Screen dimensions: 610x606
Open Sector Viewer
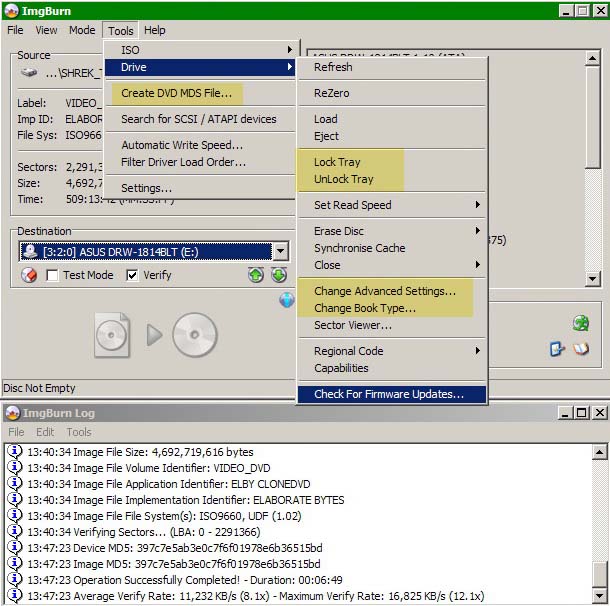[x=392, y=325]
